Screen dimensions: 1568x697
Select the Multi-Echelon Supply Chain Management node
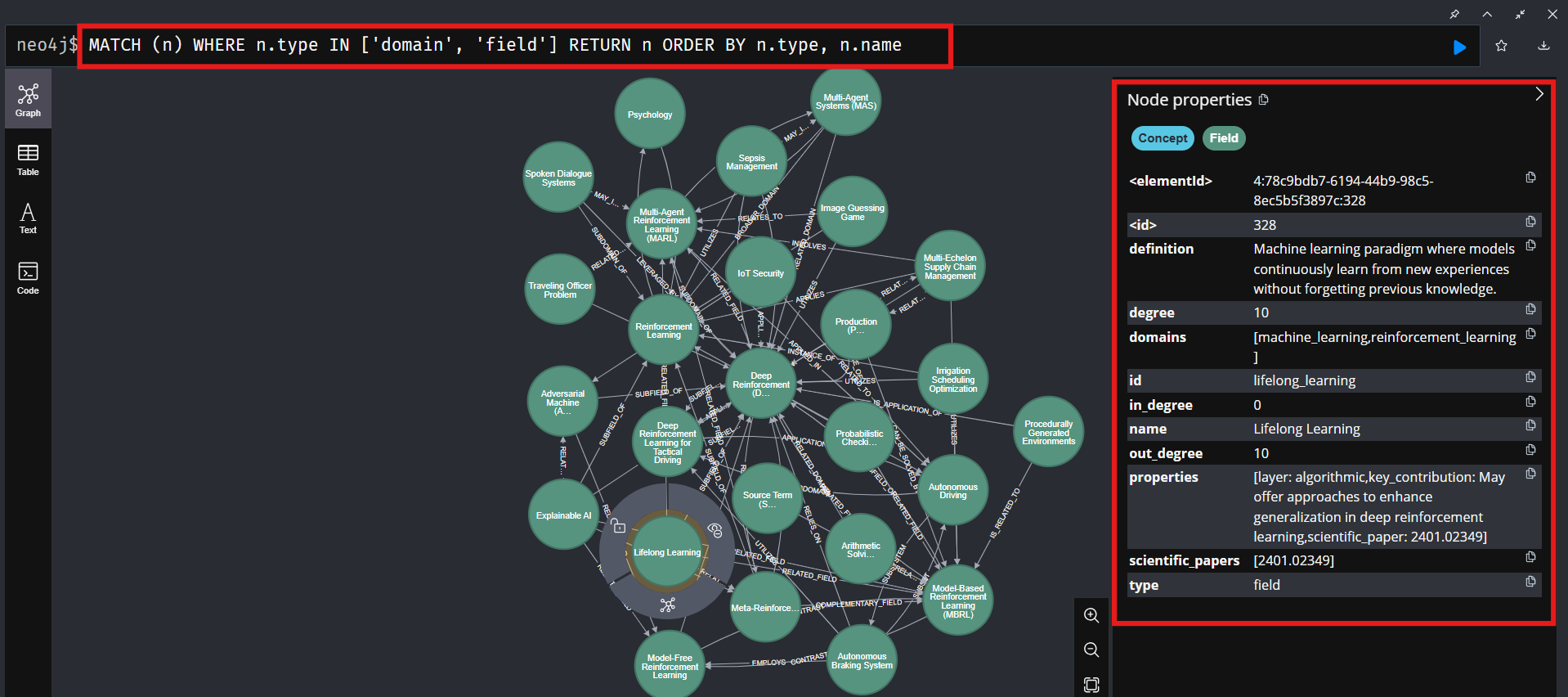click(950, 267)
